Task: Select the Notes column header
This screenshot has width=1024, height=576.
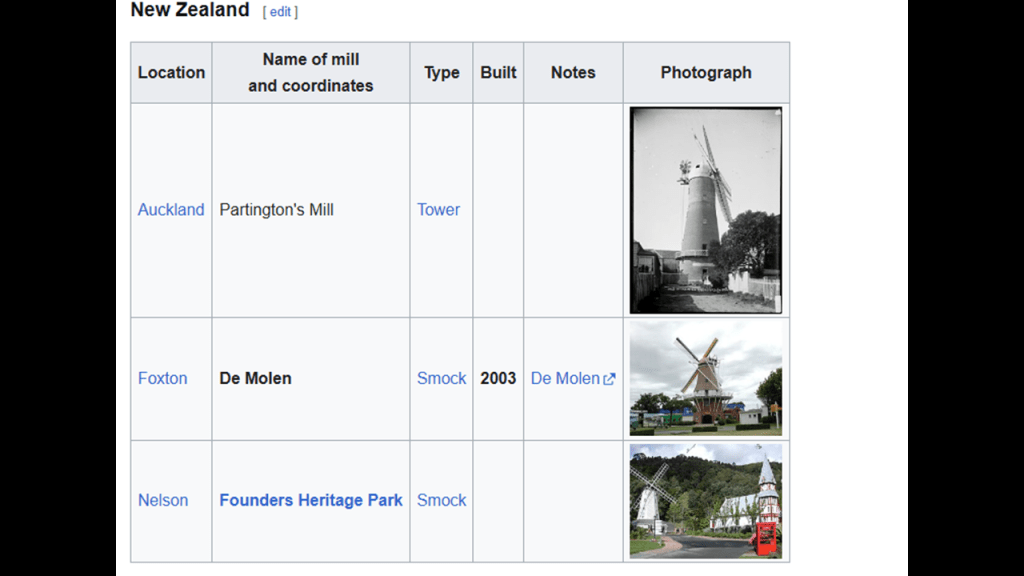Action: pyautogui.click(x=573, y=73)
